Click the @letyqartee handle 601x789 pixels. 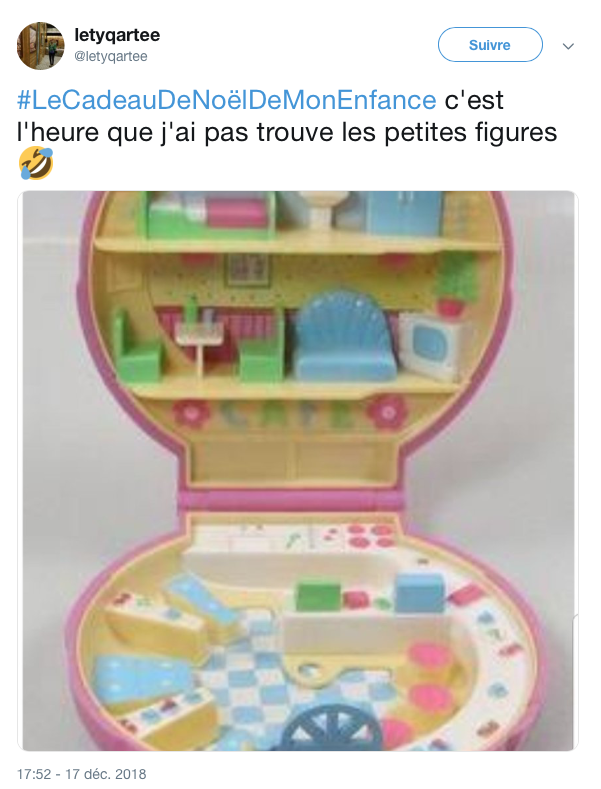coord(111,56)
